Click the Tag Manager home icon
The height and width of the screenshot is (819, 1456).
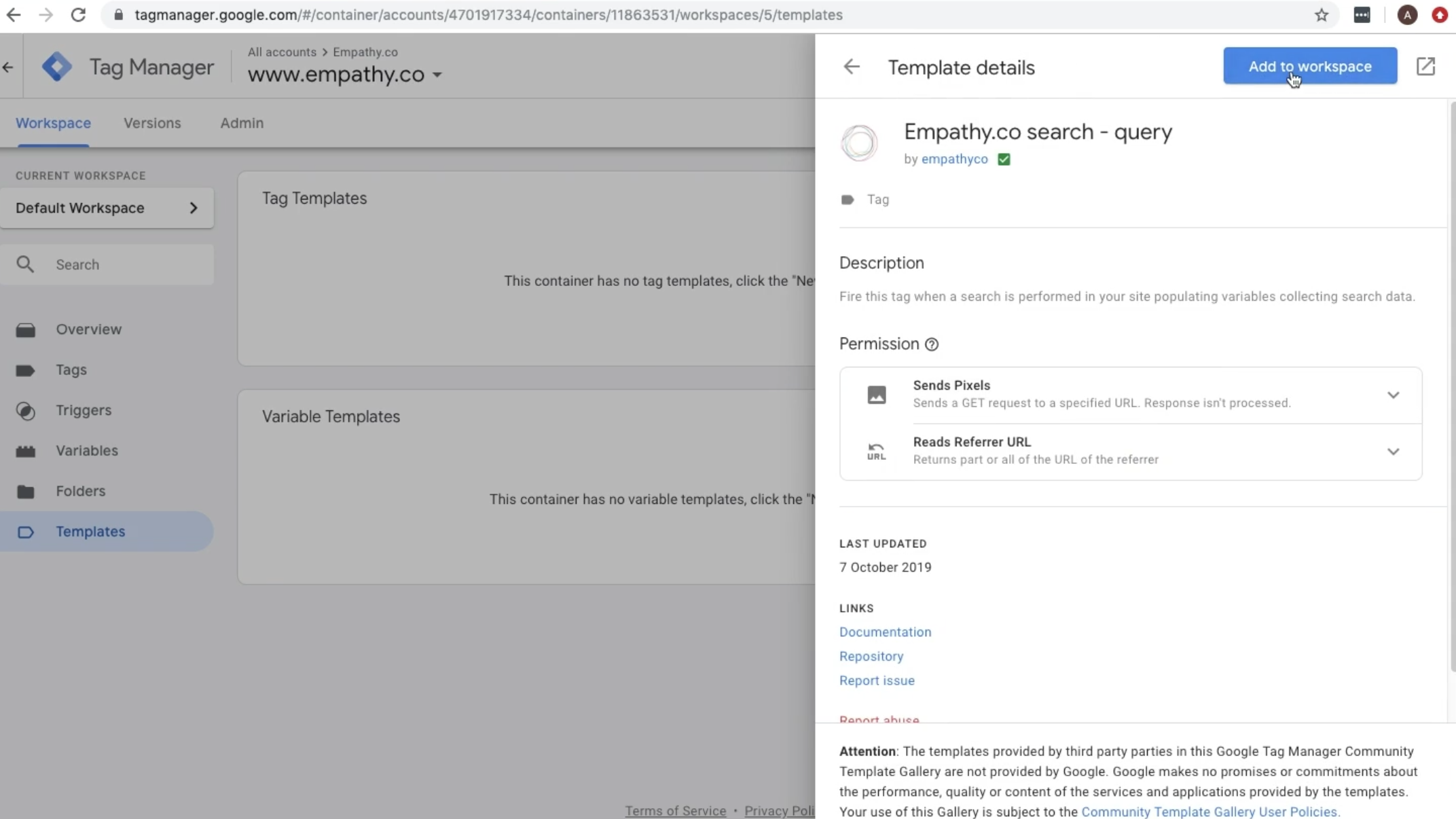(x=56, y=66)
